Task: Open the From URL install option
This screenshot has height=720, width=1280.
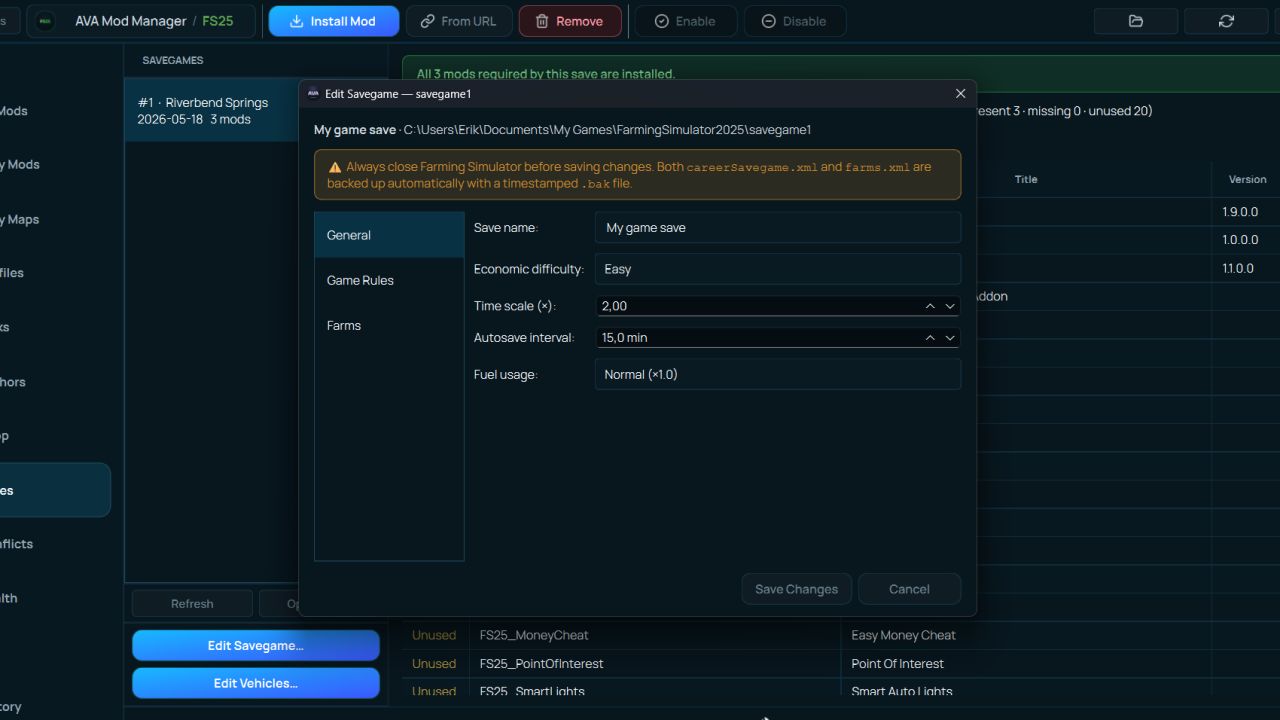Action: click(x=459, y=21)
